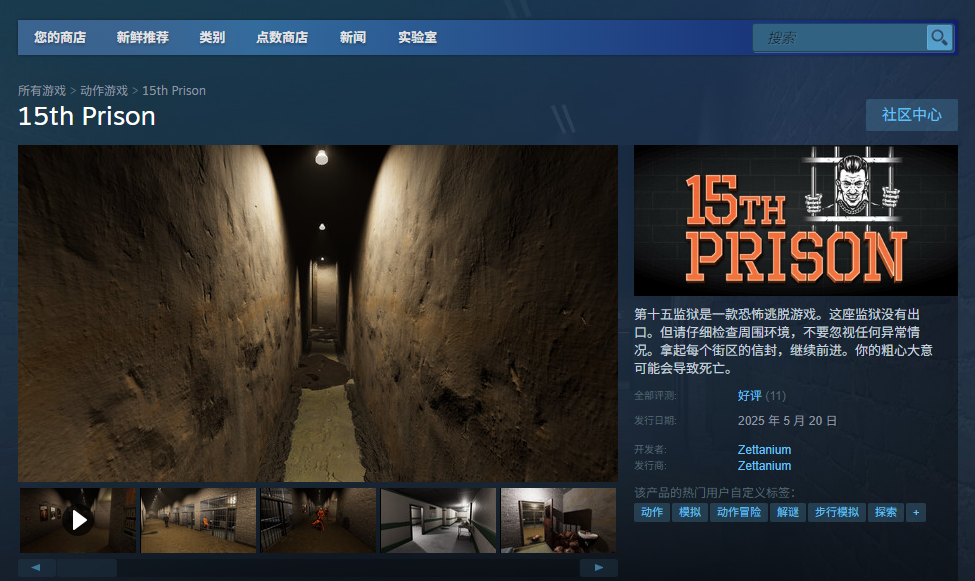Click the search input field
Viewport: 975px width, 581px height.
840,38
